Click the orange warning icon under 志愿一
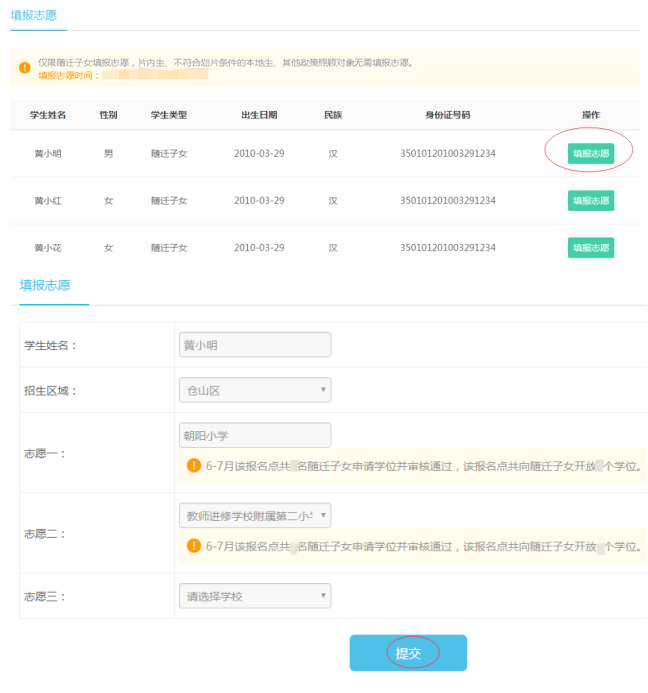Viewport: 648px width, 693px height. click(194, 465)
